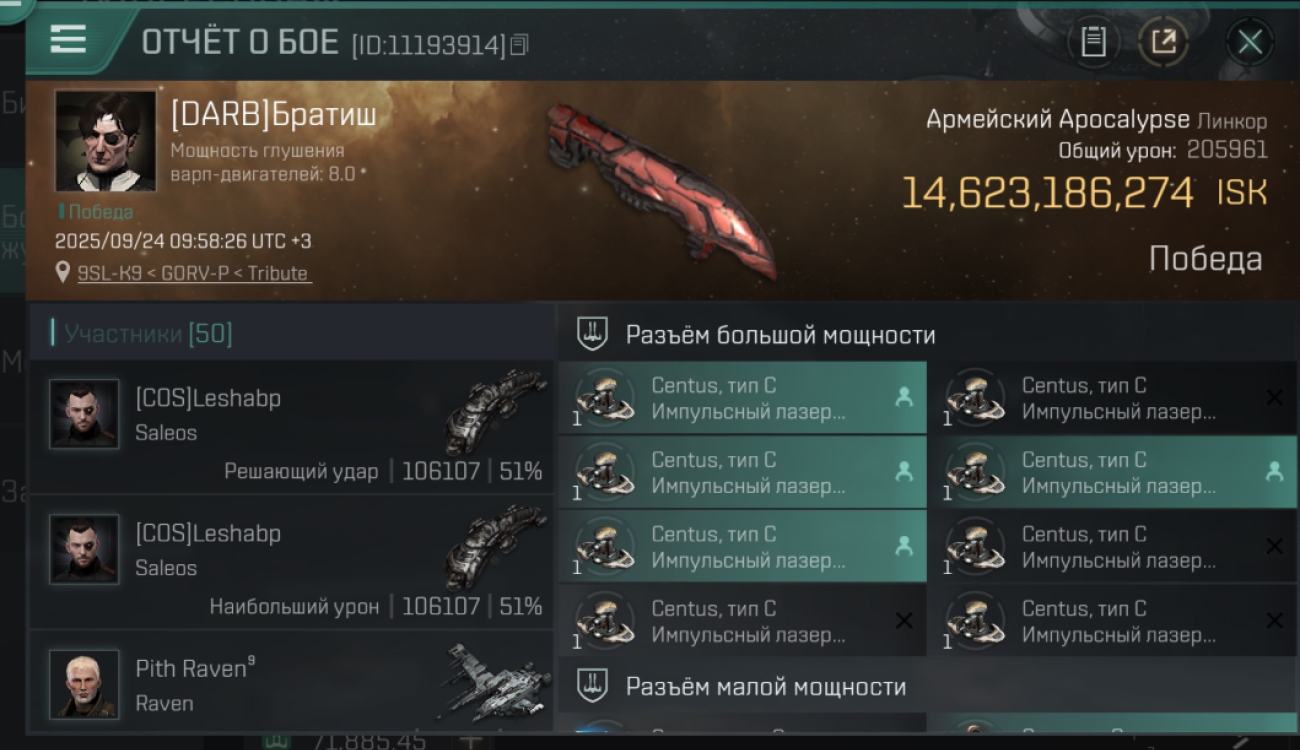The width and height of the screenshot is (1300, 750).
Task: View the Армейский Apocalypse ship image
Action: (660, 190)
